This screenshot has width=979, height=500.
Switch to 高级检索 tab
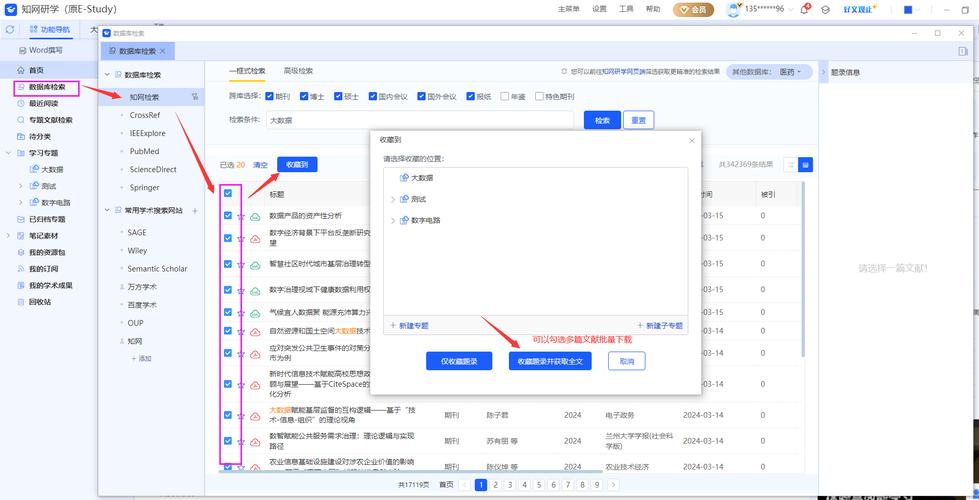(298, 71)
